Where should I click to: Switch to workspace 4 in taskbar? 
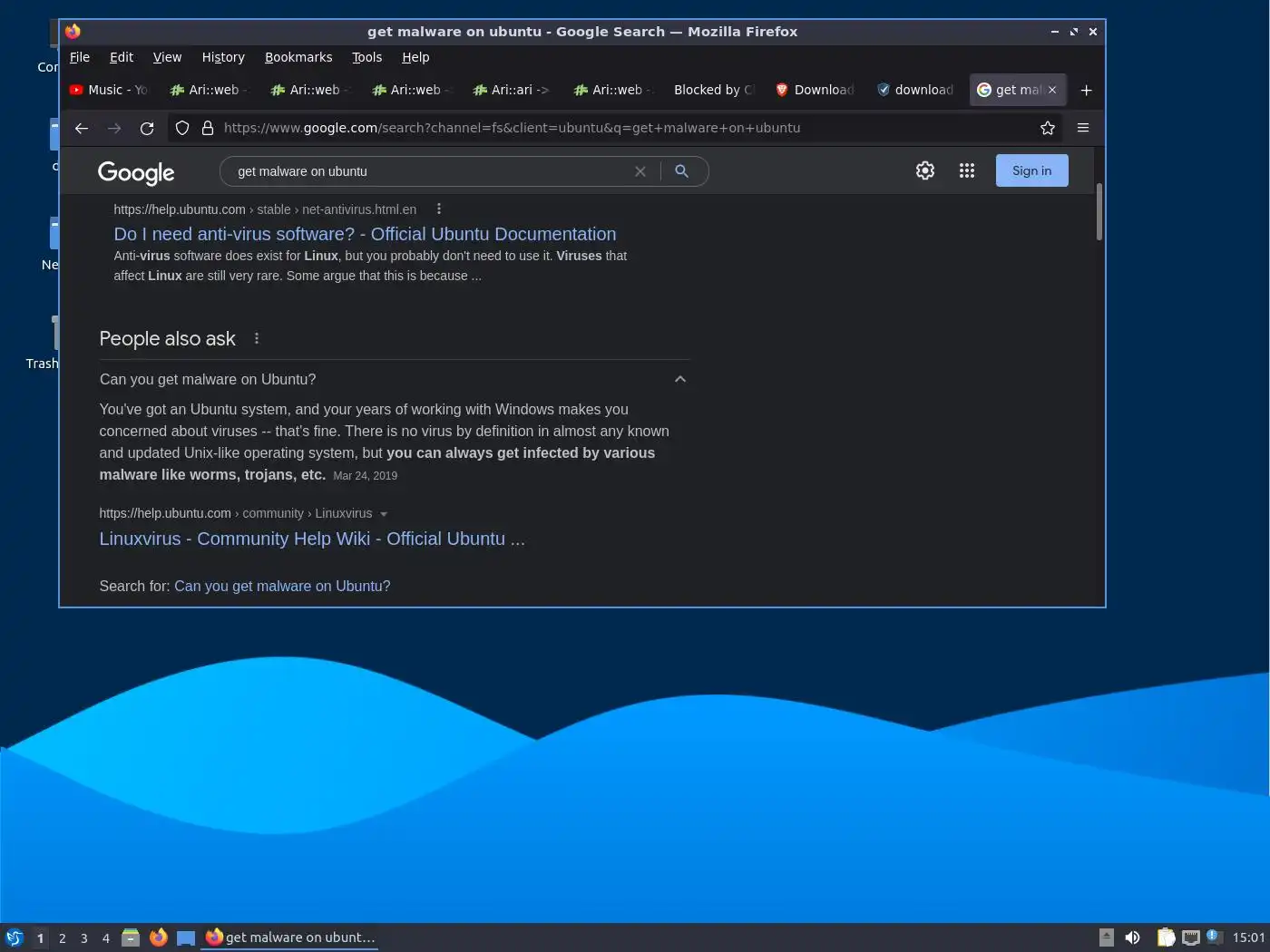(106, 938)
